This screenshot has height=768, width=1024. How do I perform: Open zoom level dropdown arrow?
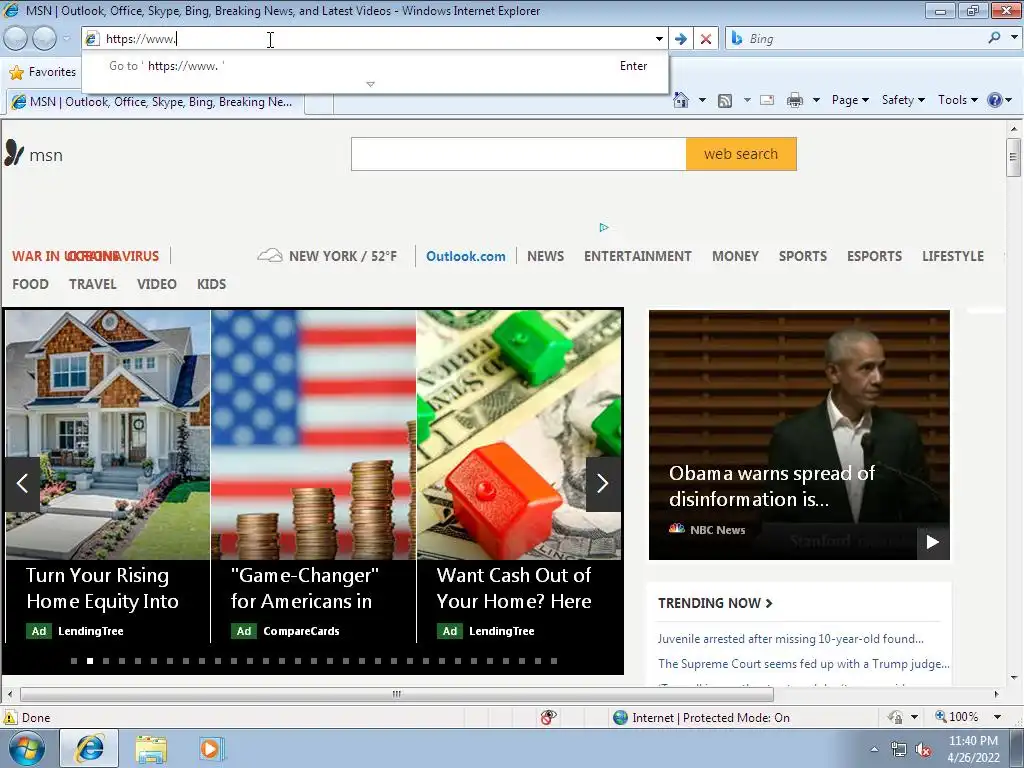[x=997, y=717]
